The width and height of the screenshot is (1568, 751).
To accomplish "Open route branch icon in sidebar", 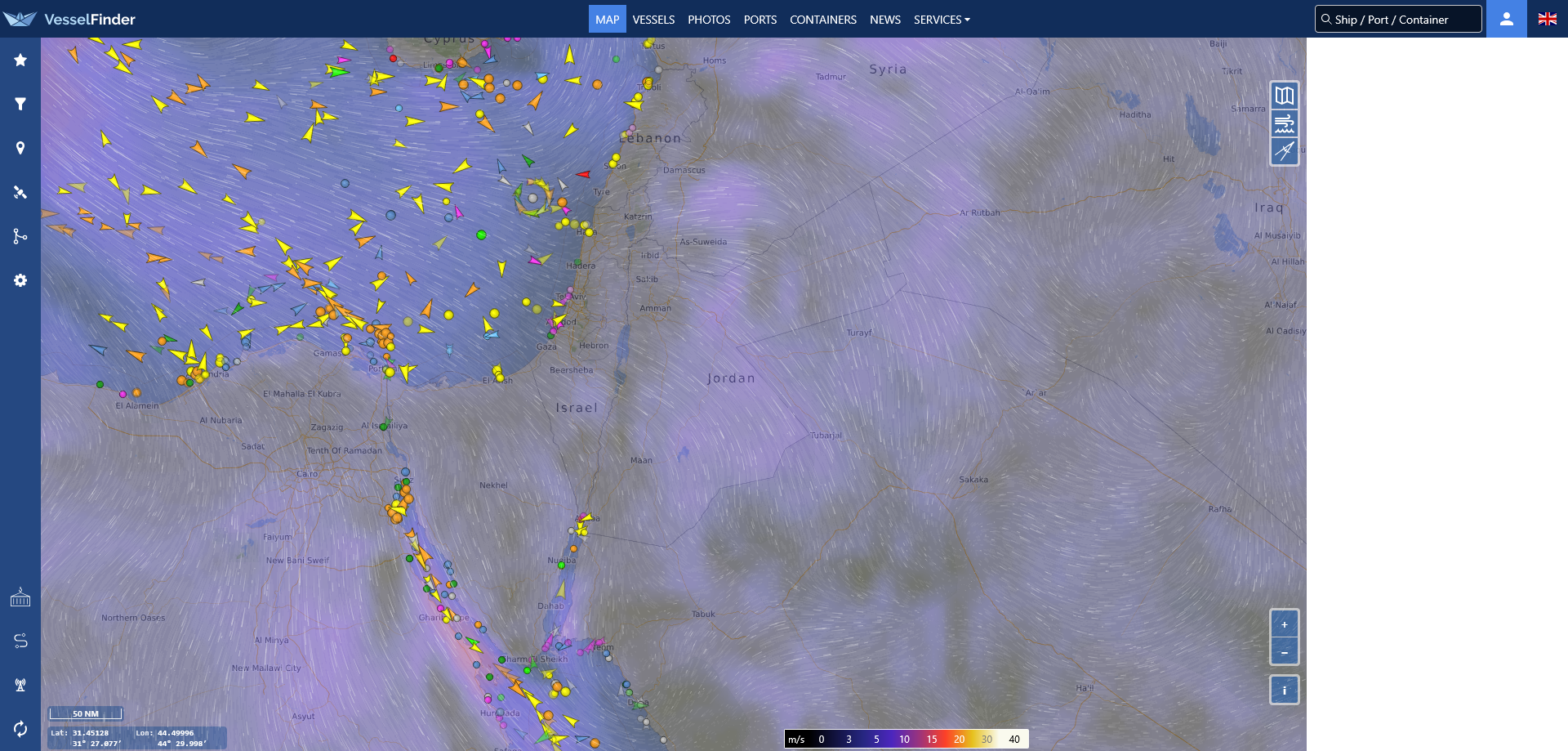I will tap(20, 236).
